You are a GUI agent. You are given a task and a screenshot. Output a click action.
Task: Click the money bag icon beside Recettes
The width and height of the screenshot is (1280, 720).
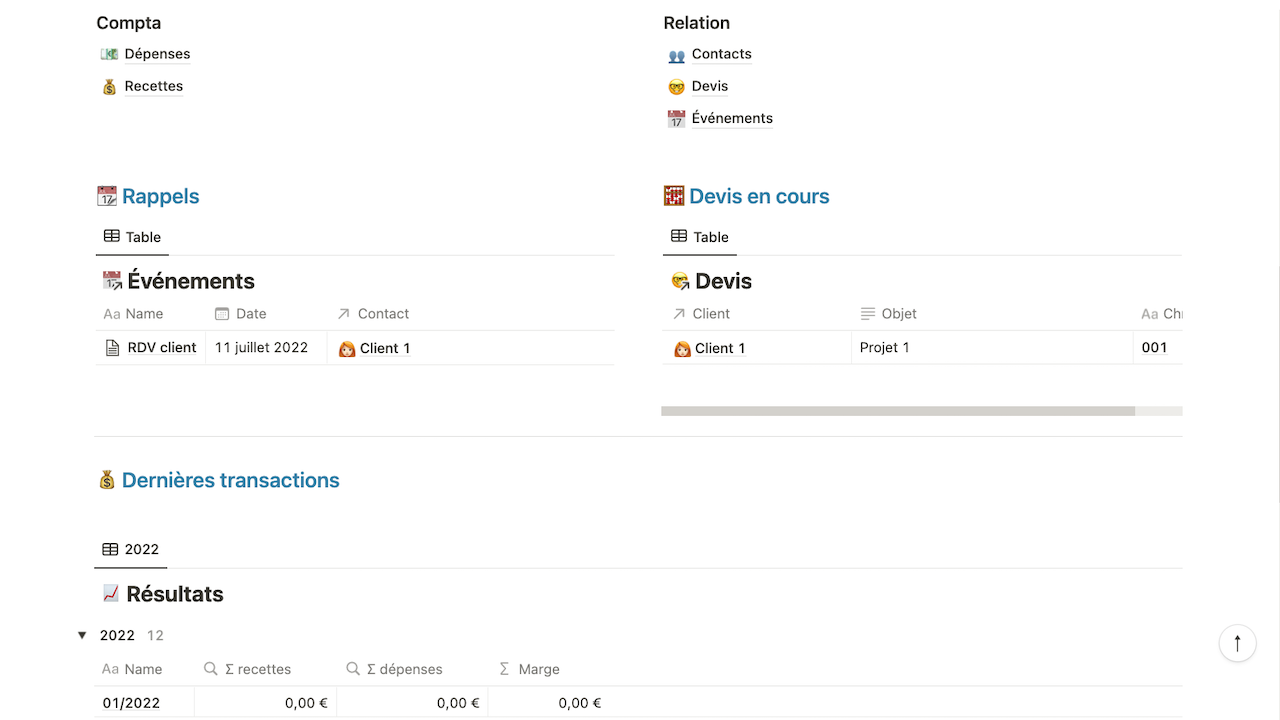click(109, 87)
